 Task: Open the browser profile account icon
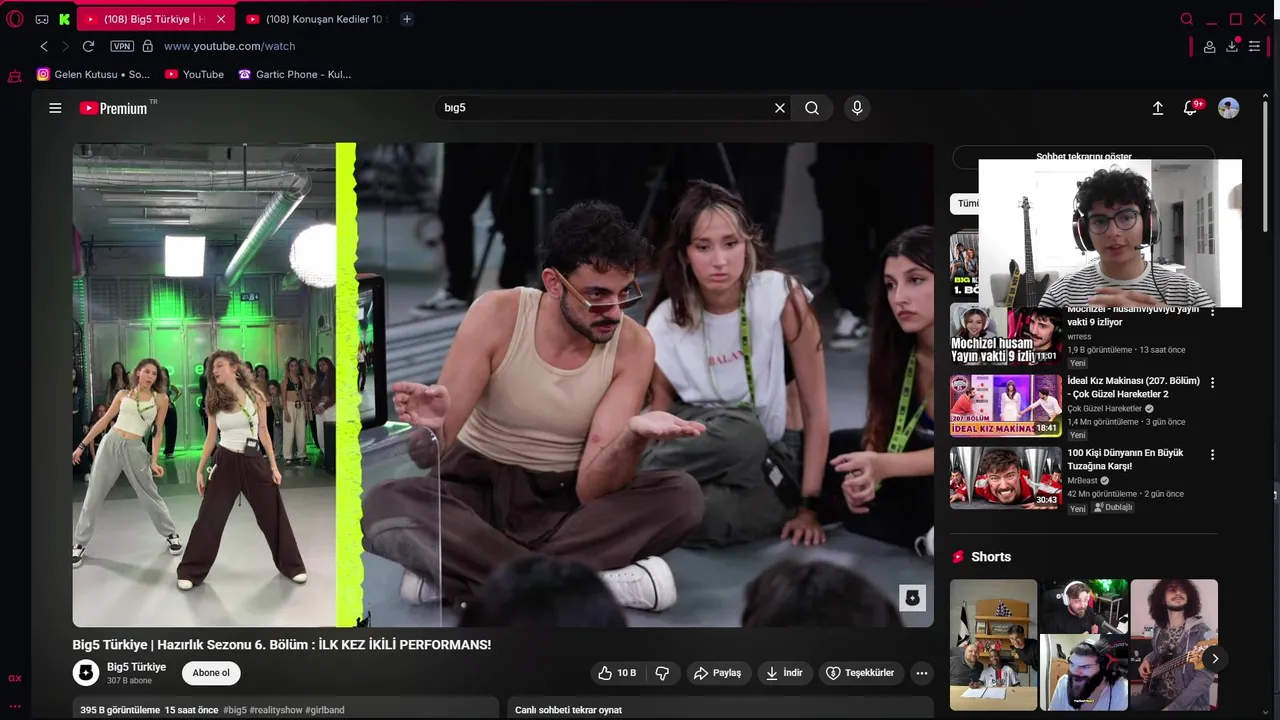1209,46
